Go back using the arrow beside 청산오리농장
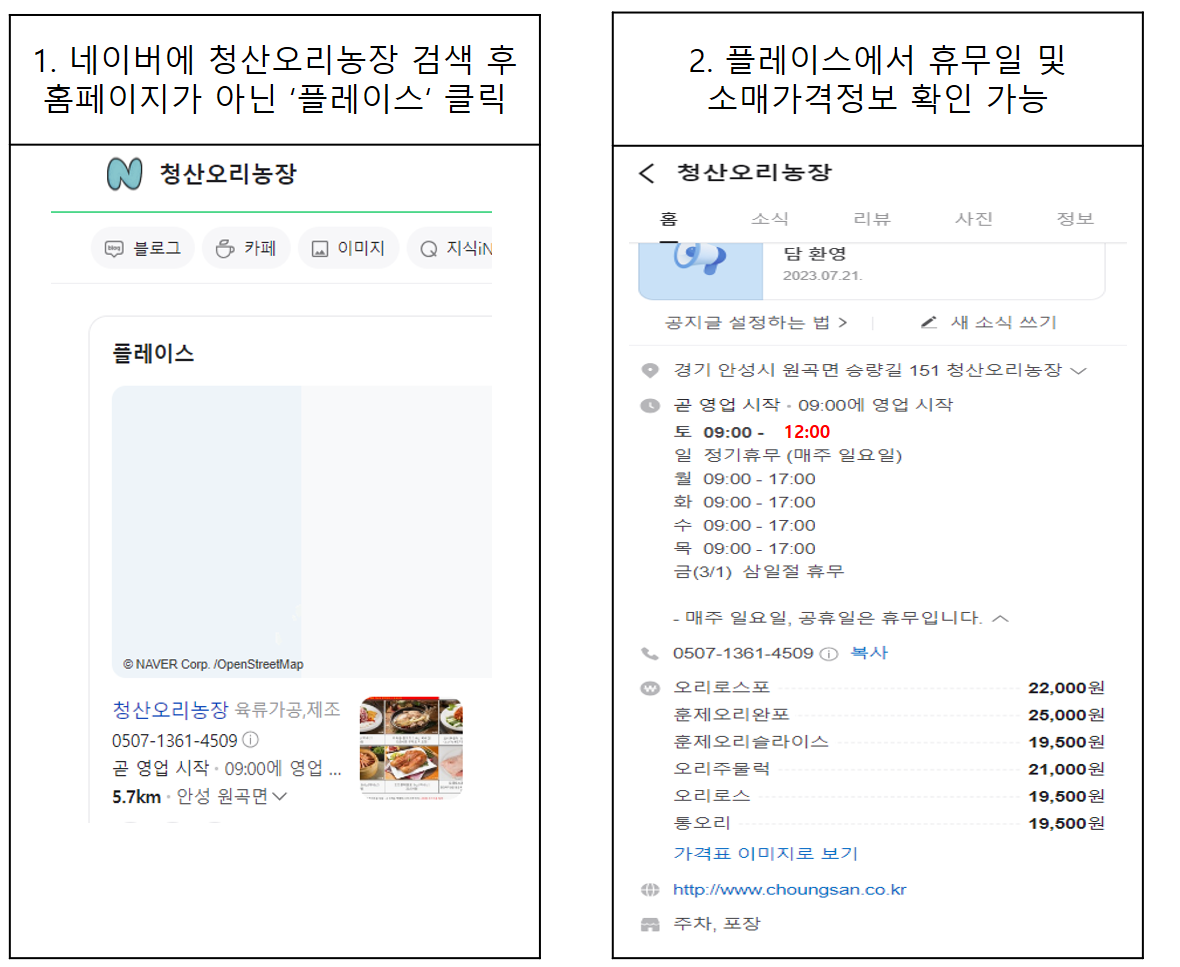1180x967 pixels. pos(646,173)
